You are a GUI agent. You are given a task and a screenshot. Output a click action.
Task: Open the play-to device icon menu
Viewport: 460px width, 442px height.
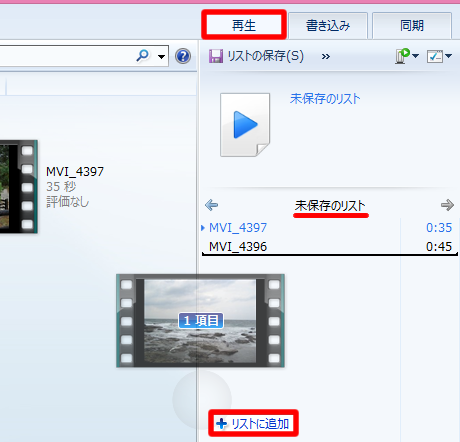click(x=402, y=56)
